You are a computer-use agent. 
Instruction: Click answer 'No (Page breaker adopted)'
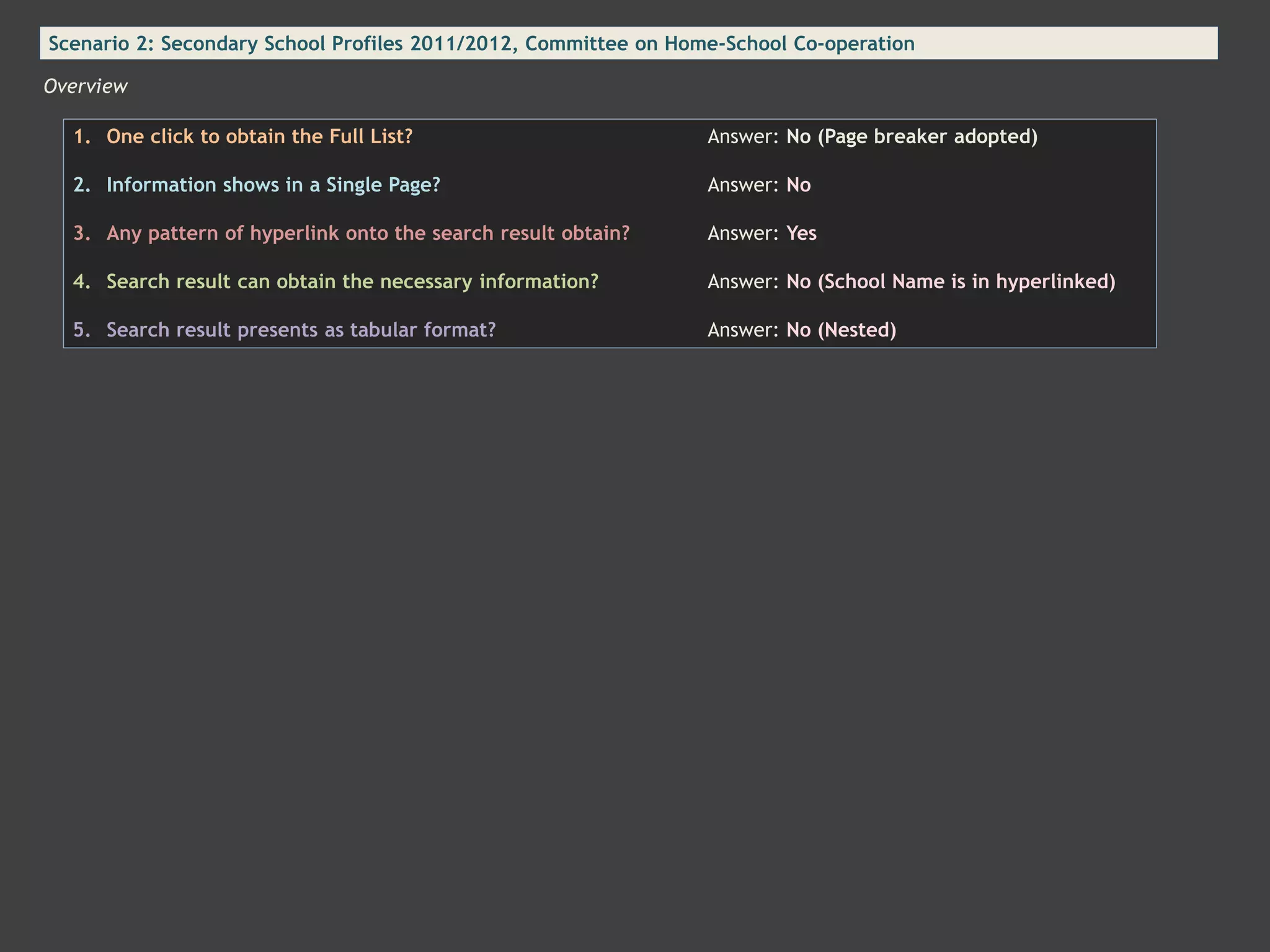tap(912, 136)
